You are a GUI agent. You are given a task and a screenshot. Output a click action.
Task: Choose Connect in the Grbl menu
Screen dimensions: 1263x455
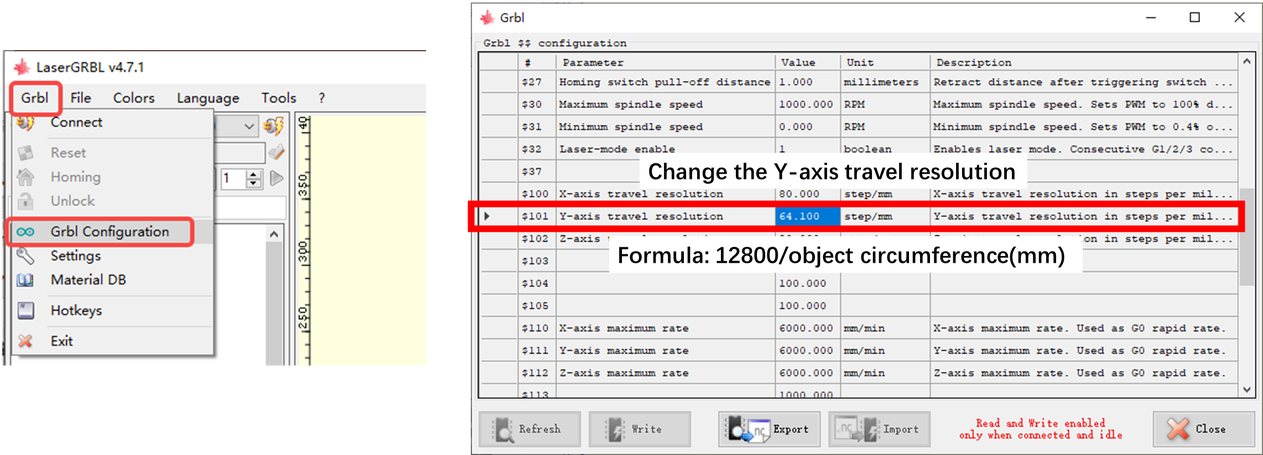click(x=76, y=122)
